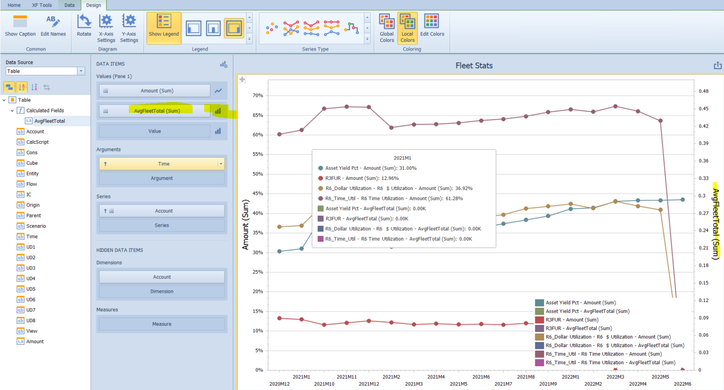Click the Fleet Stats export icon
Image resolution: width=724 pixels, height=390 pixels.
click(717, 66)
